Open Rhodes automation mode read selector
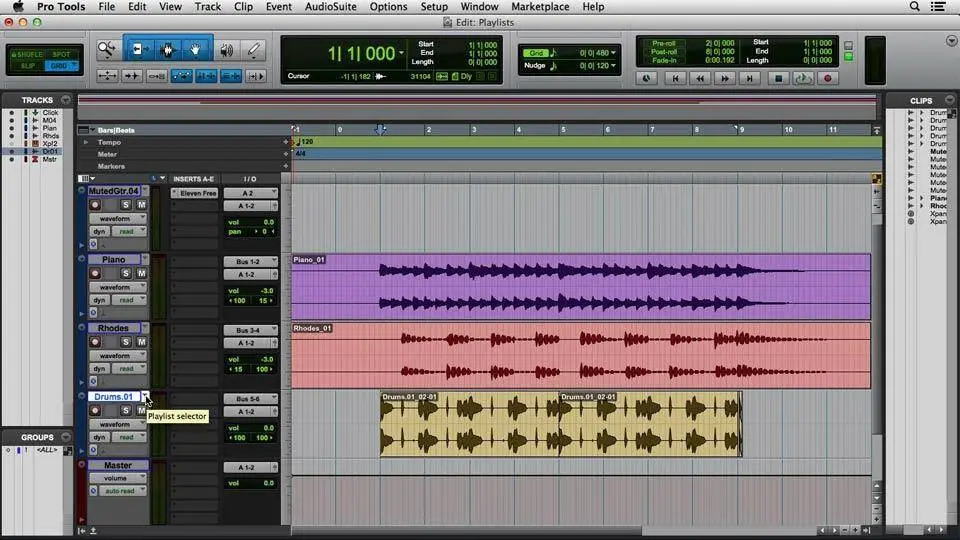960x540 pixels. point(129,369)
